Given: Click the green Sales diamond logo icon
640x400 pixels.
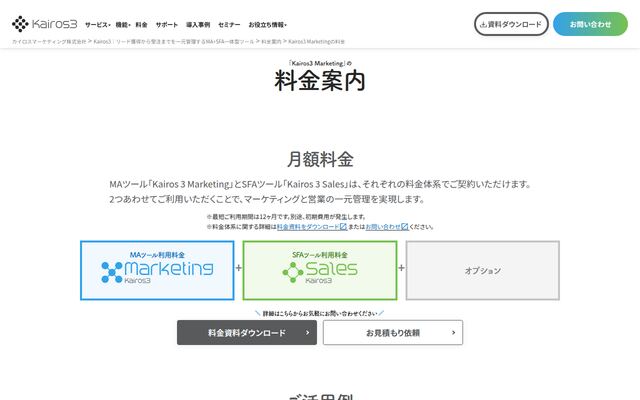Looking at the screenshot, I should [x=293, y=272].
